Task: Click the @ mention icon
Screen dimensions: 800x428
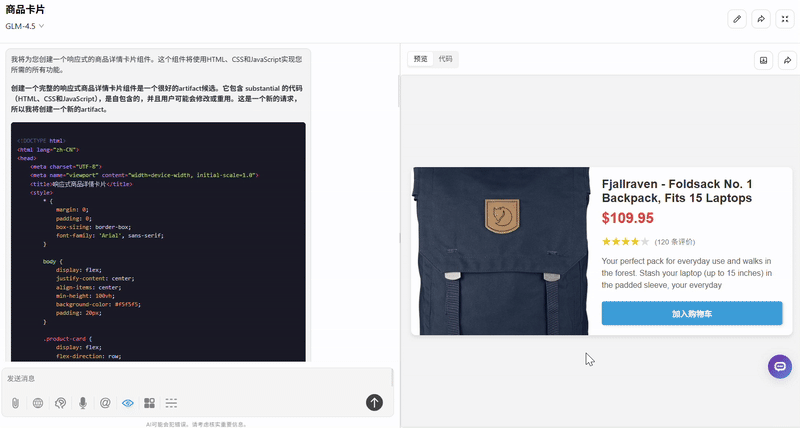Action: pyautogui.click(x=105, y=403)
